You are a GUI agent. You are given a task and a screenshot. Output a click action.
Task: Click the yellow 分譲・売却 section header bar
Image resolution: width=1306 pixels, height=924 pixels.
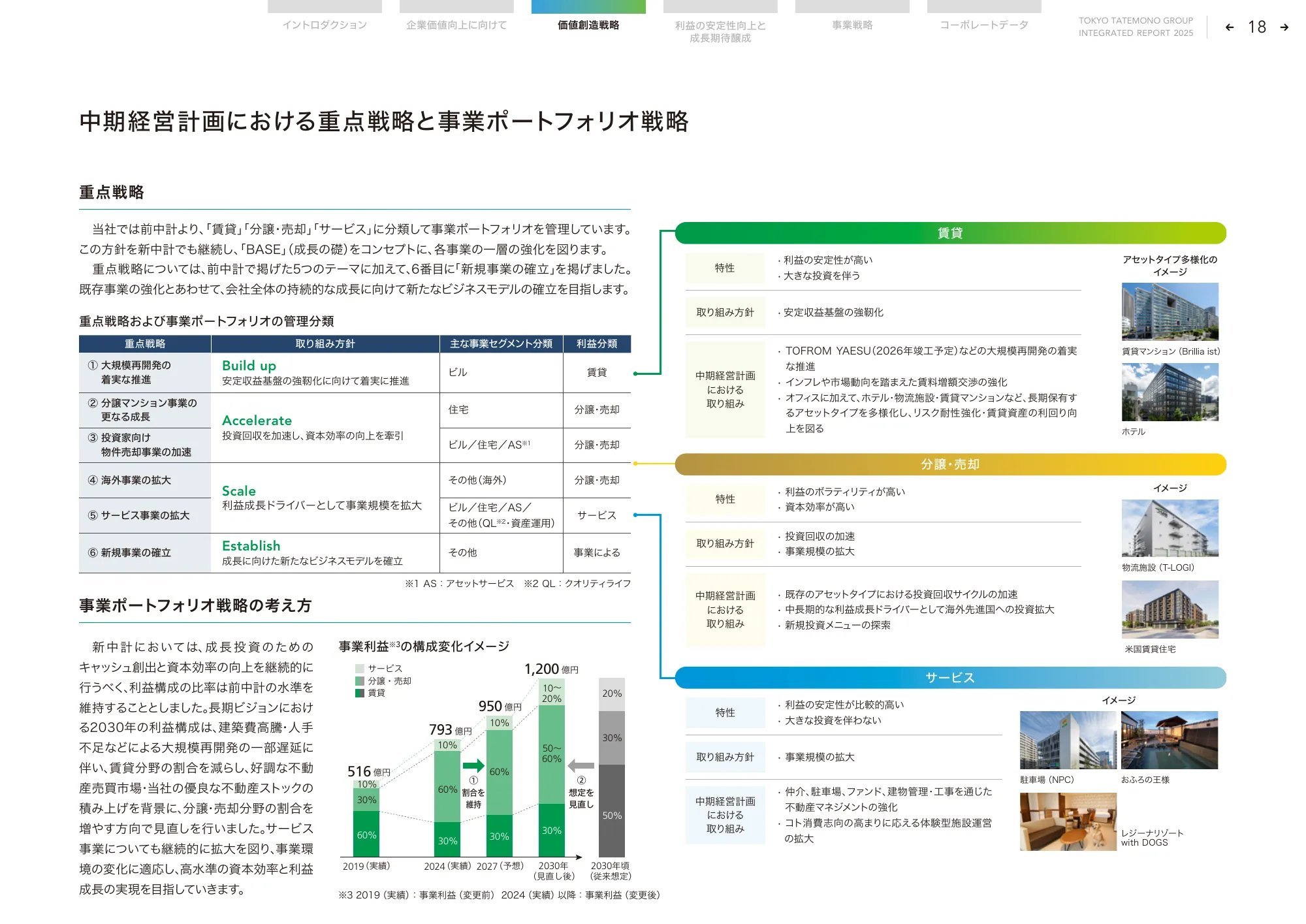[x=950, y=464]
